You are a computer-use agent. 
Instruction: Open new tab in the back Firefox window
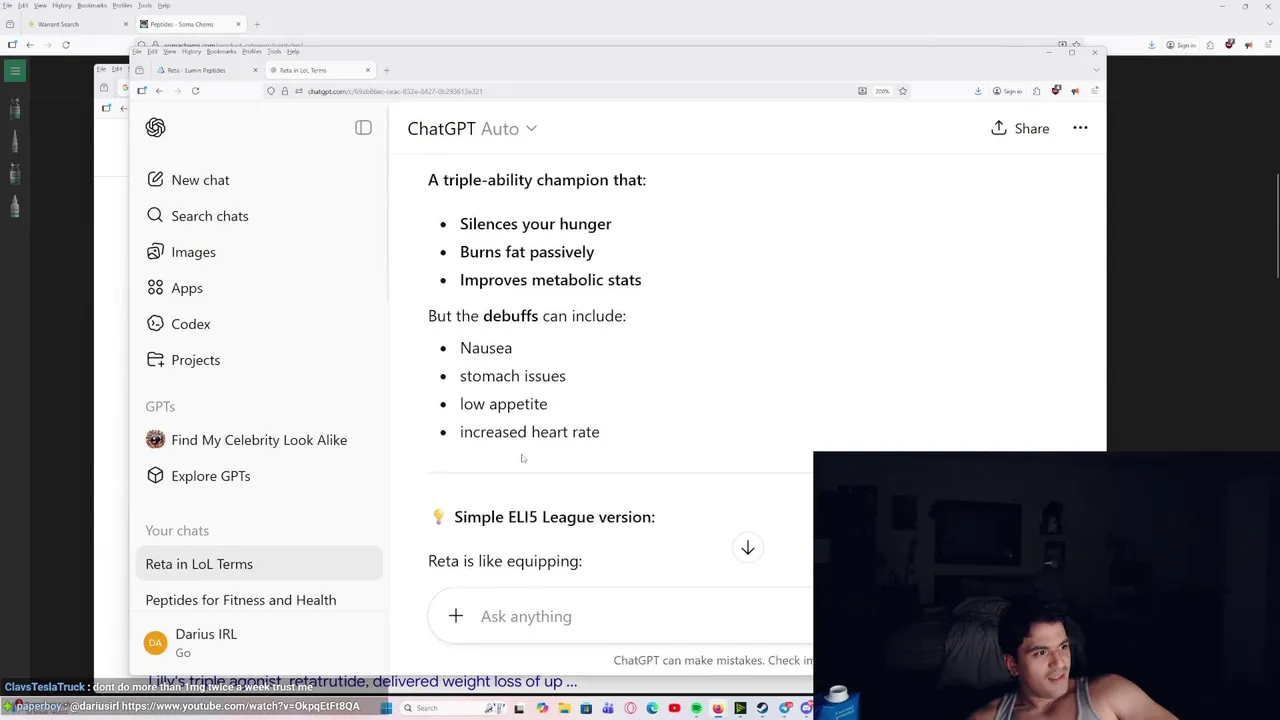coord(257,24)
